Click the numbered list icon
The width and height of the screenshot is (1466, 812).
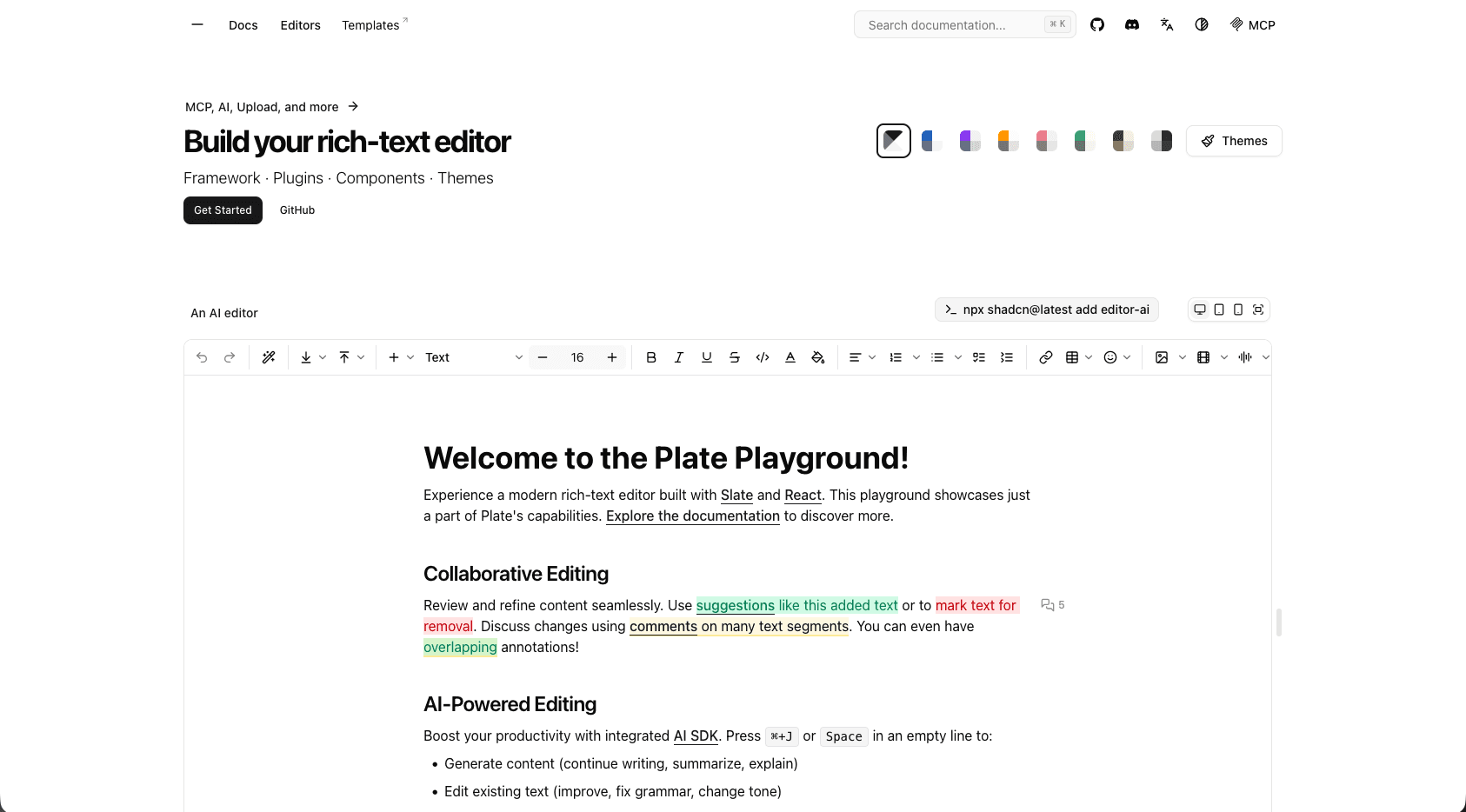[x=896, y=357]
